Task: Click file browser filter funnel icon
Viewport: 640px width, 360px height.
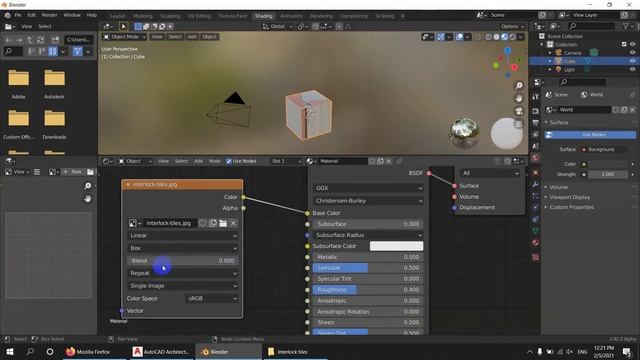Action: coord(78,51)
